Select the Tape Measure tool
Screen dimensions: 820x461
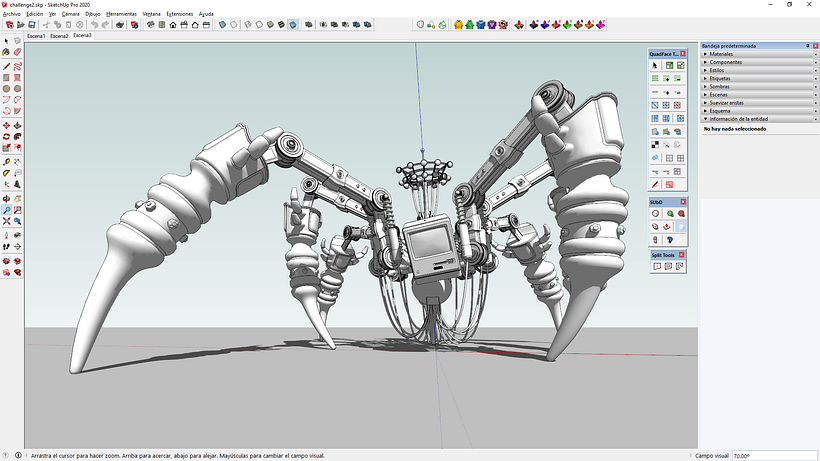coord(6,162)
